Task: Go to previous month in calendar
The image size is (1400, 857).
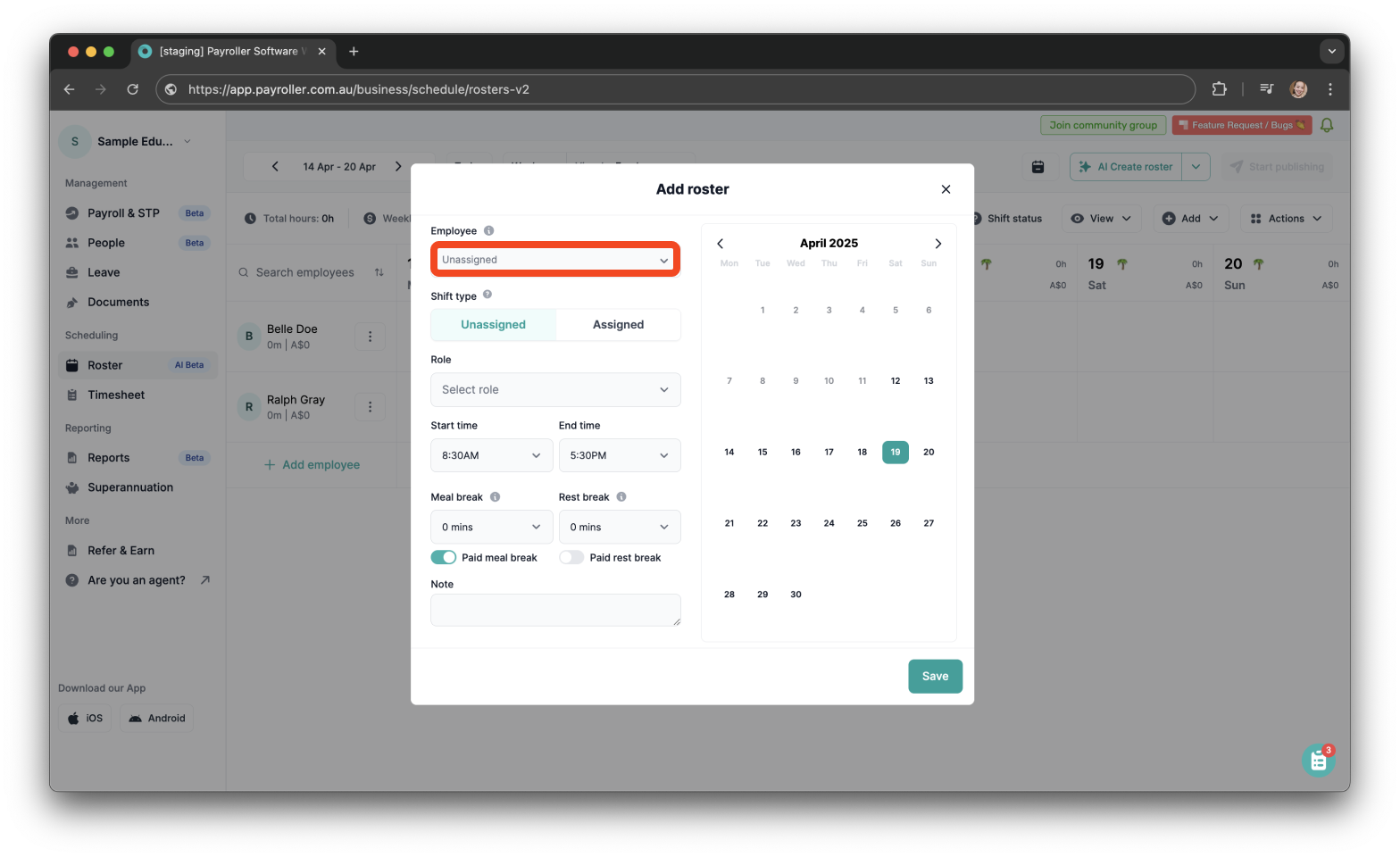Action: (721, 244)
